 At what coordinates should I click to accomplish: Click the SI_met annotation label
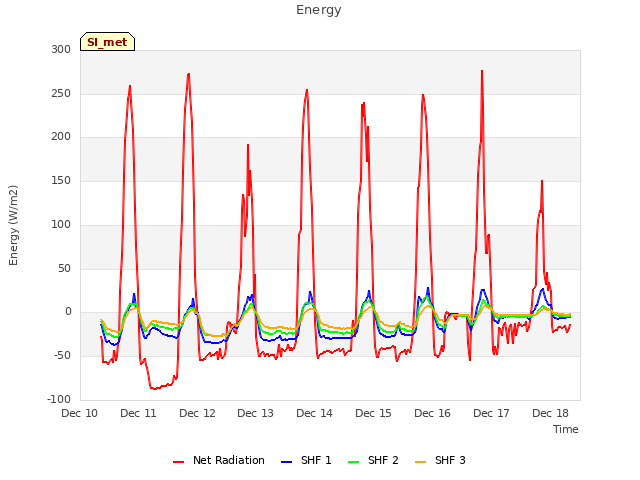point(107,42)
